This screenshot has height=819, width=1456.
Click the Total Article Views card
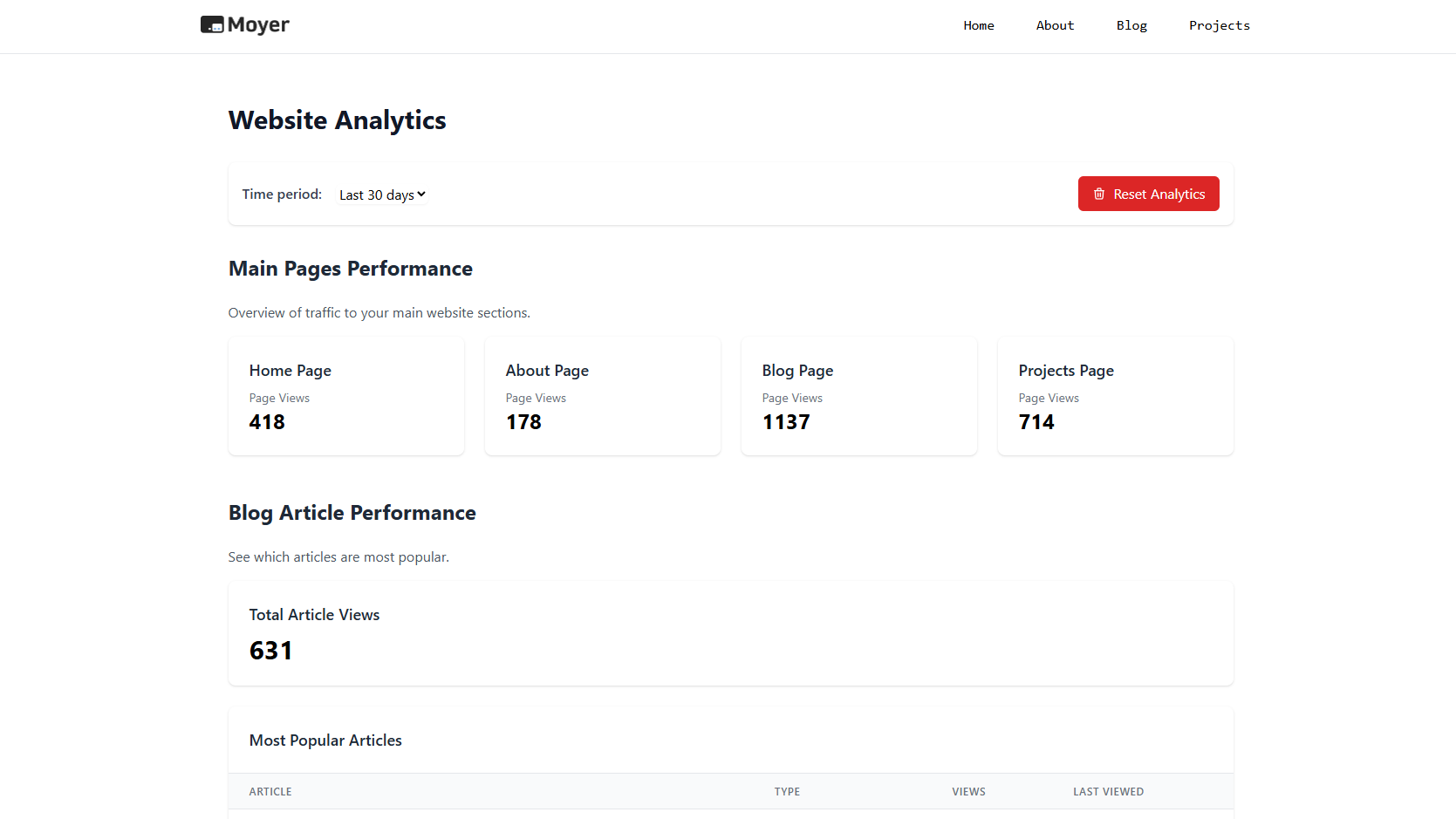point(731,633)
